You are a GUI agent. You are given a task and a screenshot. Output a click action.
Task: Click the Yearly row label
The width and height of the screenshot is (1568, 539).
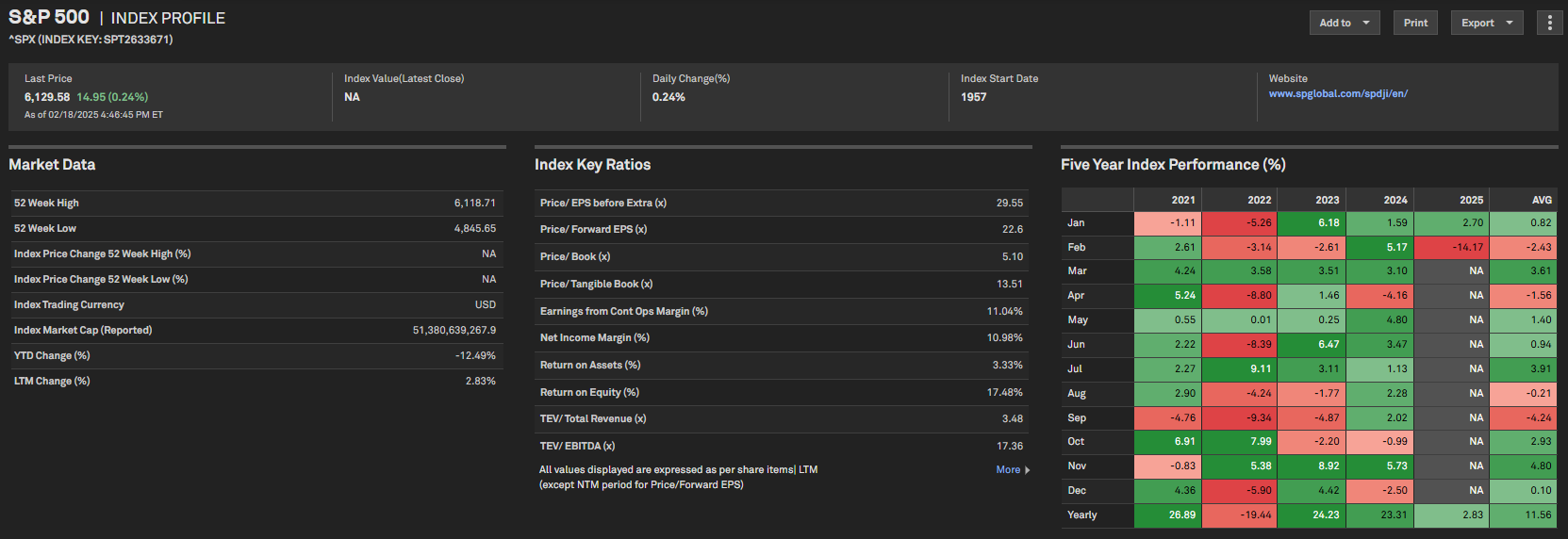click(x=1082, y=515)
